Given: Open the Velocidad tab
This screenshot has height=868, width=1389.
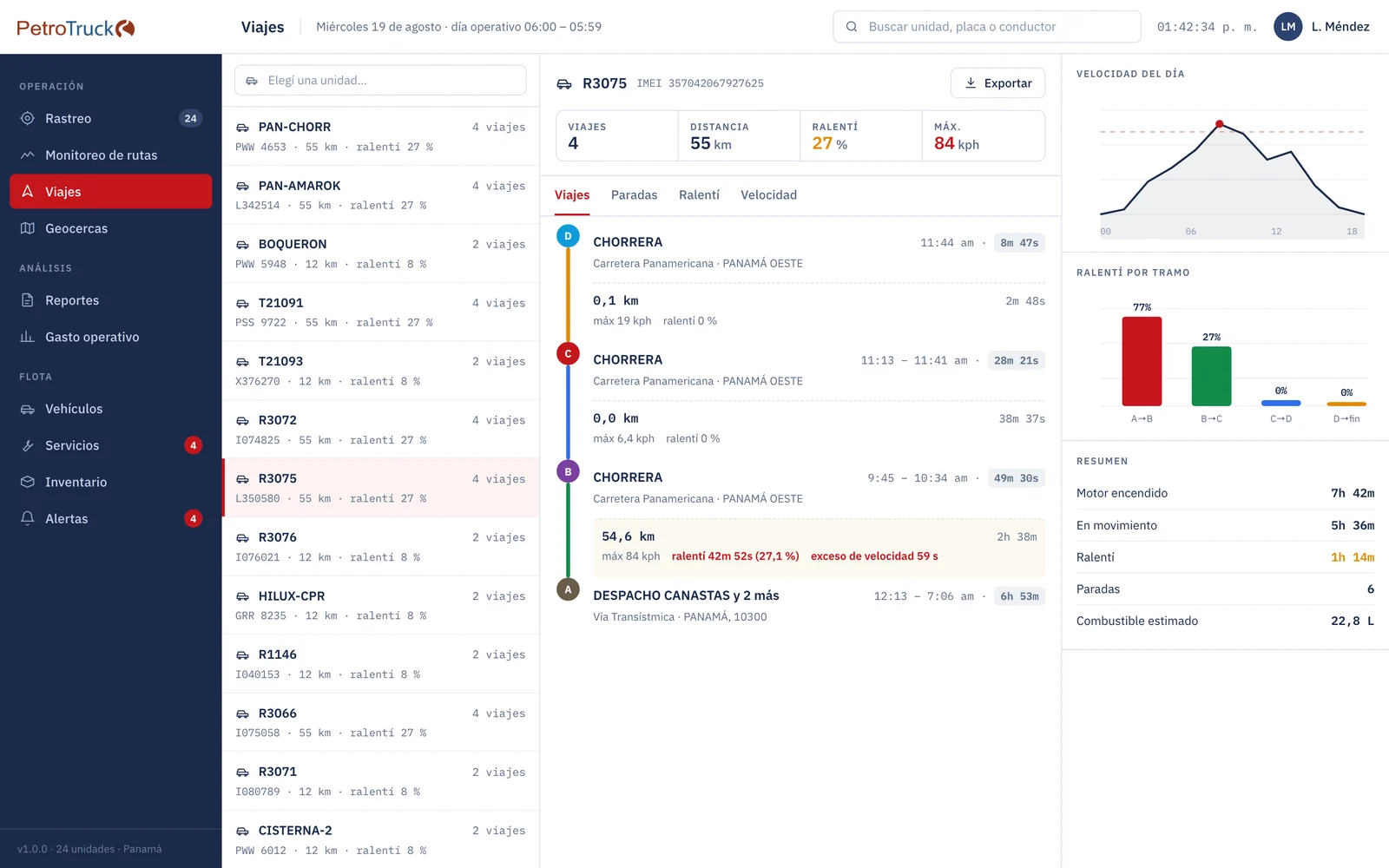Looking at the screenshot, I should click(x=768, y=195).
